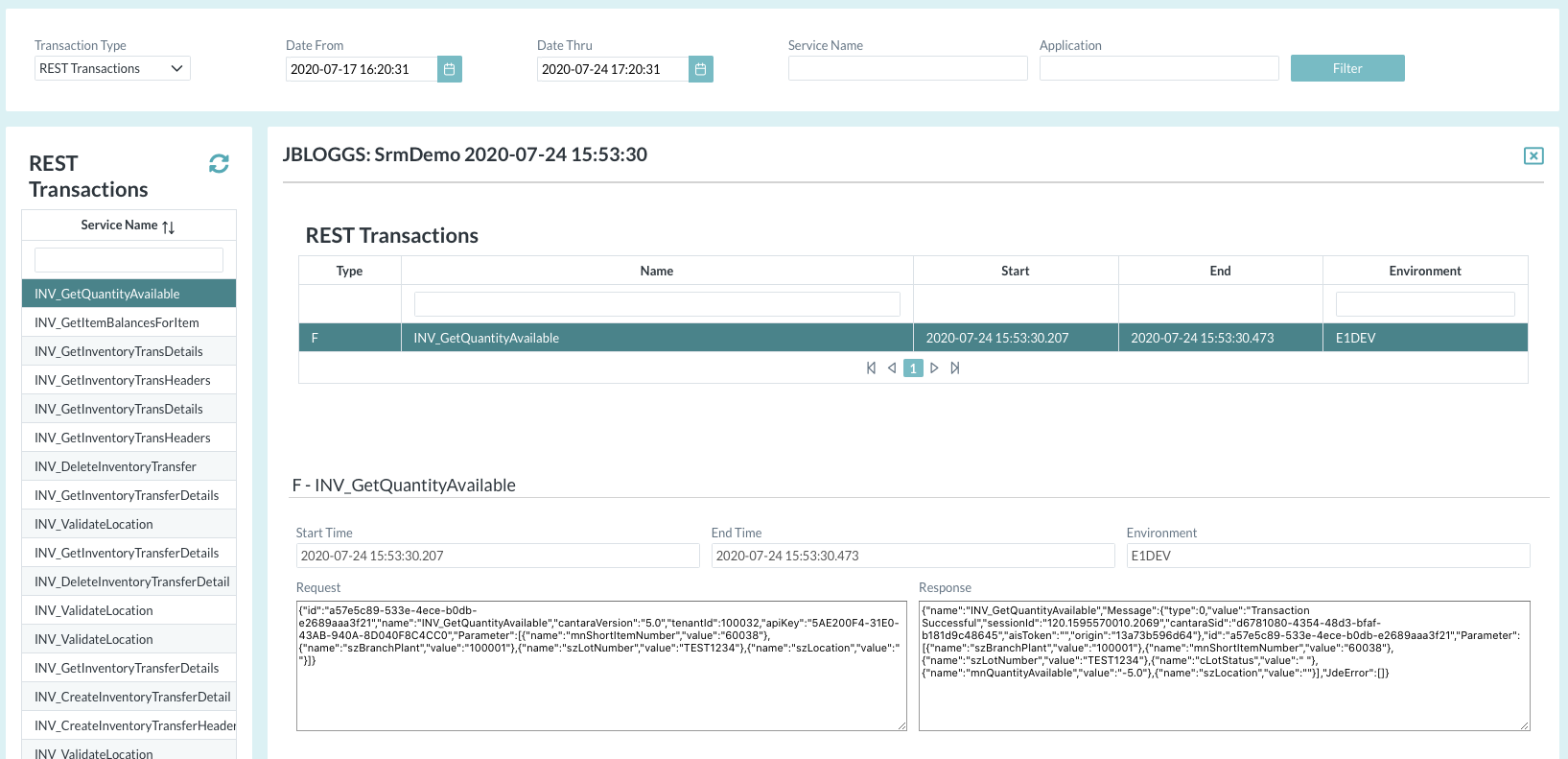
Task: Go to the previous results page
Action: coord(892,368)
